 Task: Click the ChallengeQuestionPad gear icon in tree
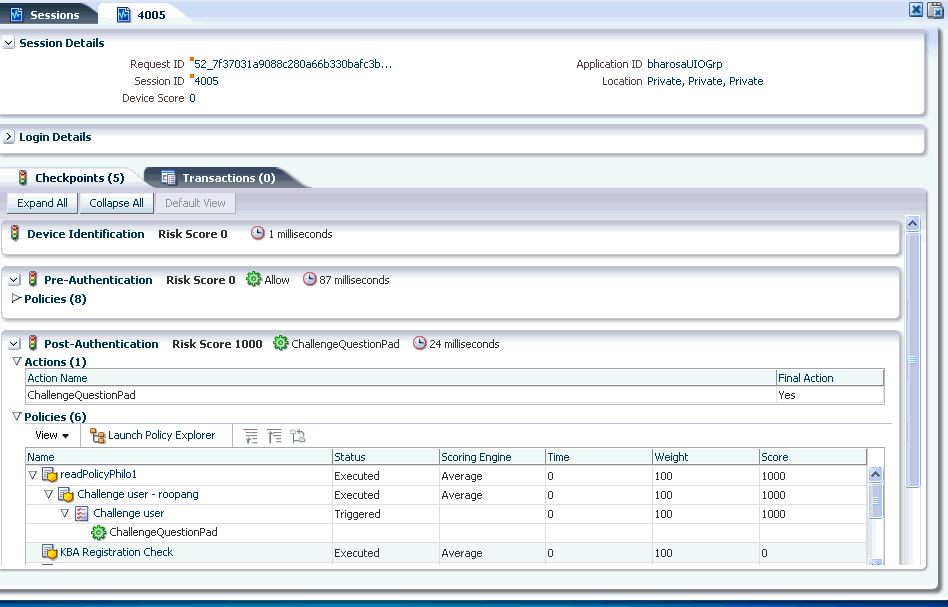(99, 533)
